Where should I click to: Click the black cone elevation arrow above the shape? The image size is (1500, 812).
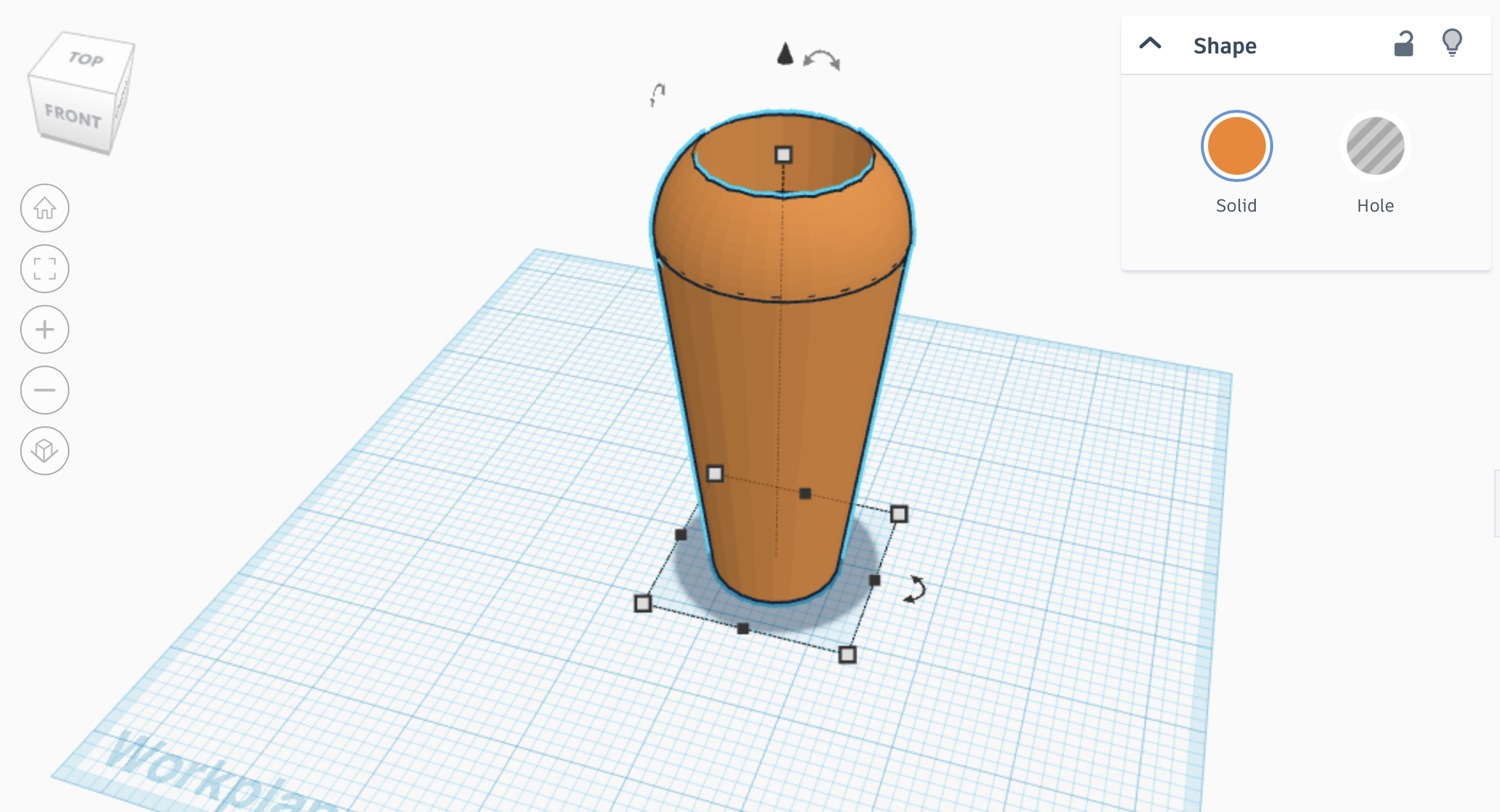point(784,54)
